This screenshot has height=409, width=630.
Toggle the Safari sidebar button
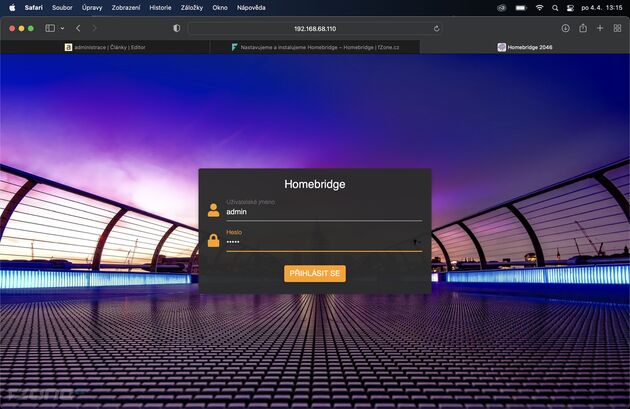click(x=50, y=28)
